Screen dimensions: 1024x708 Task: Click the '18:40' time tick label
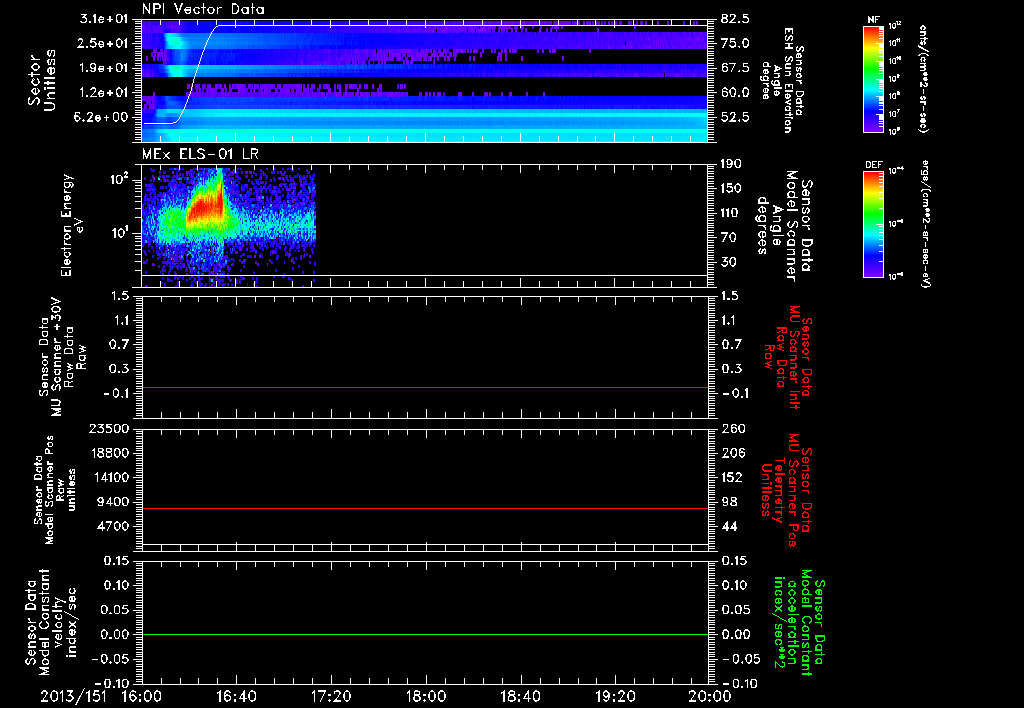[x=520, y=696]
